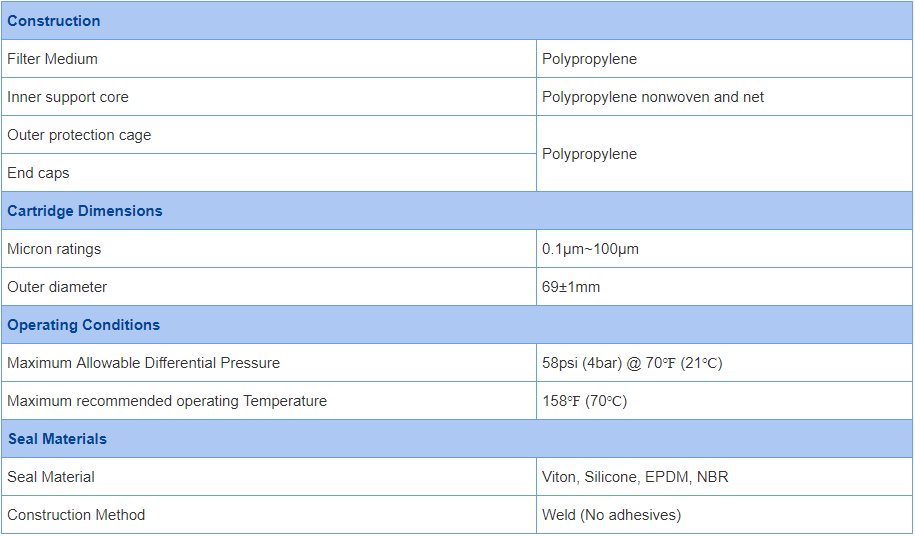
Task: Select the Outer protection cage row
Action: pyautogui.click(x=79, y=135)
